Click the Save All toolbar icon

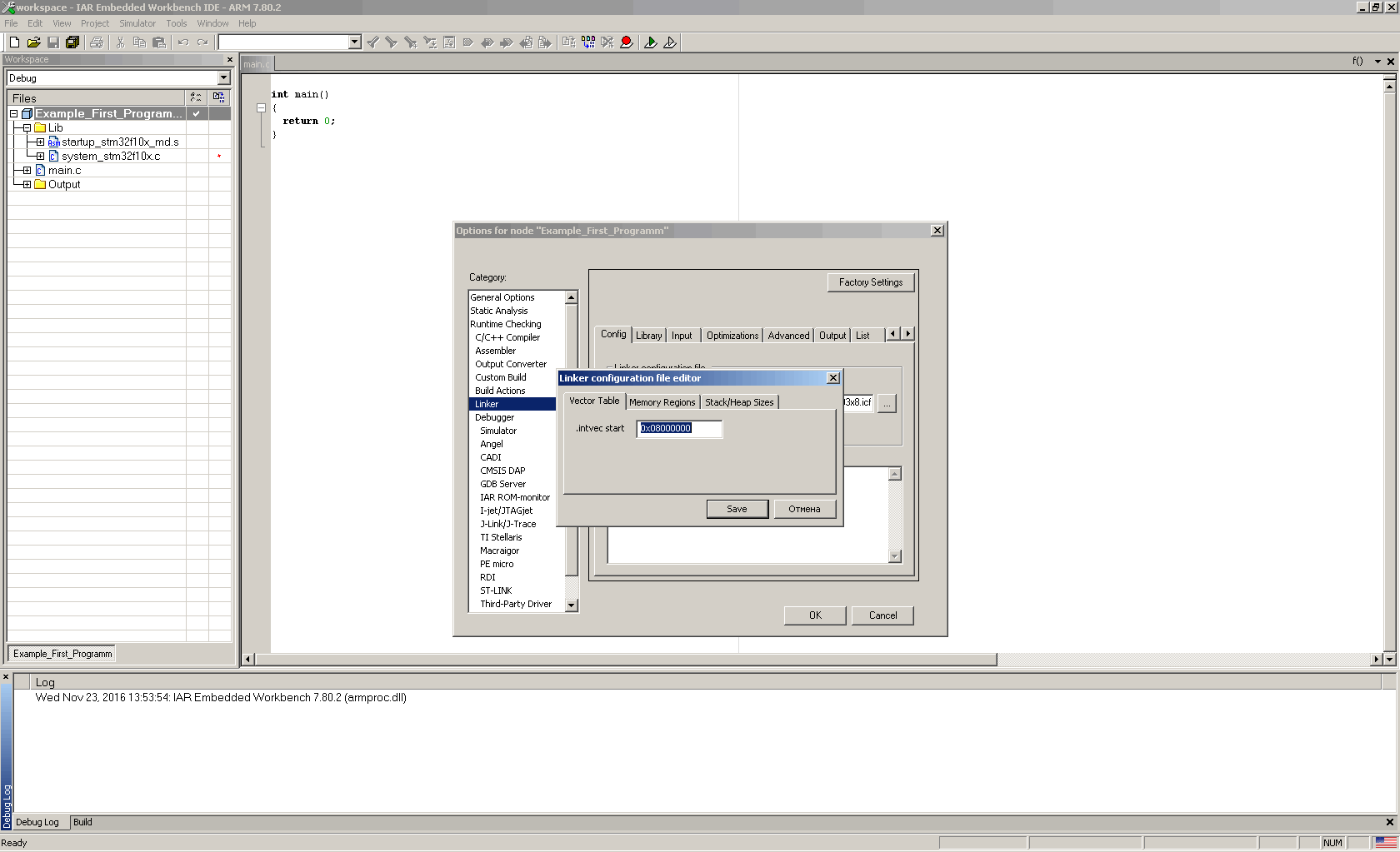click(72, 42)
